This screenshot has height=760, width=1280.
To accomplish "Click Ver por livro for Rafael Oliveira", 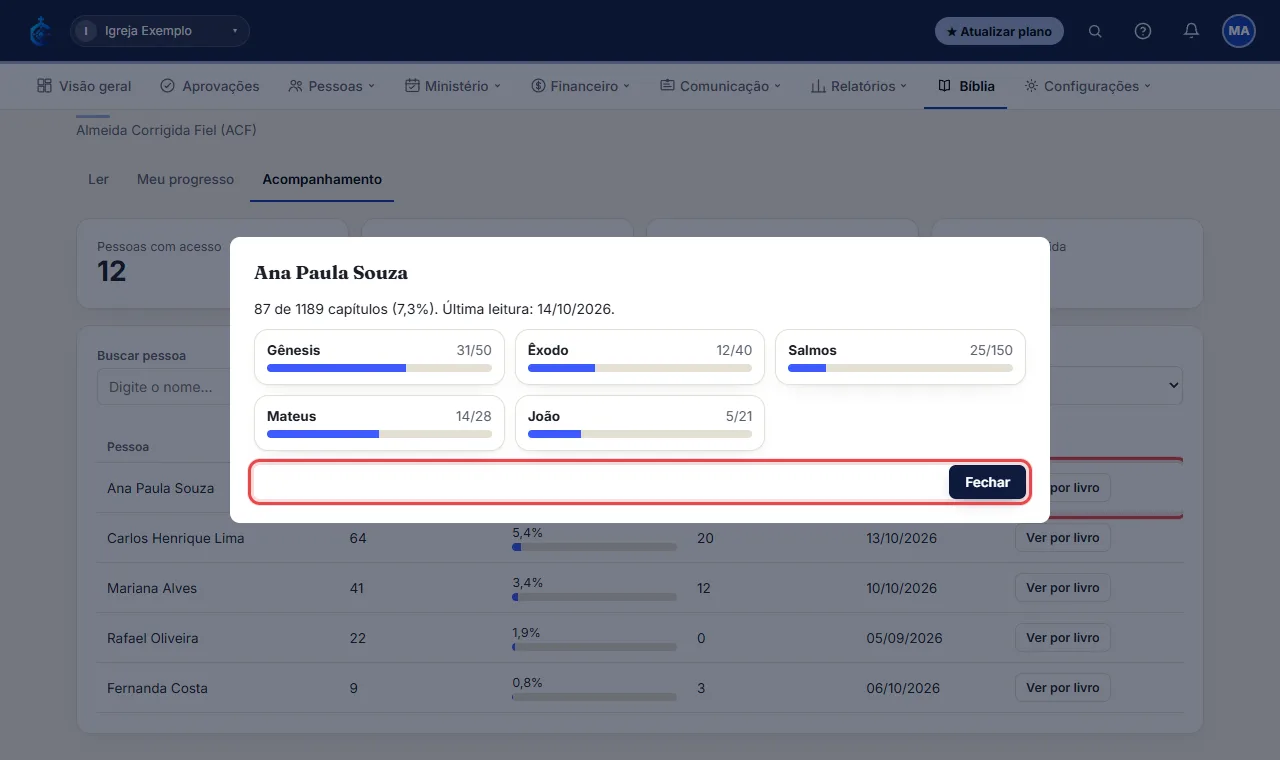I will coord(1062,638).
